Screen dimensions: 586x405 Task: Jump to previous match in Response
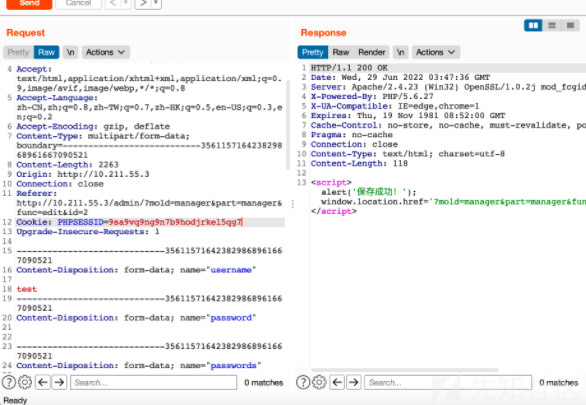click(x=337, y=382)
